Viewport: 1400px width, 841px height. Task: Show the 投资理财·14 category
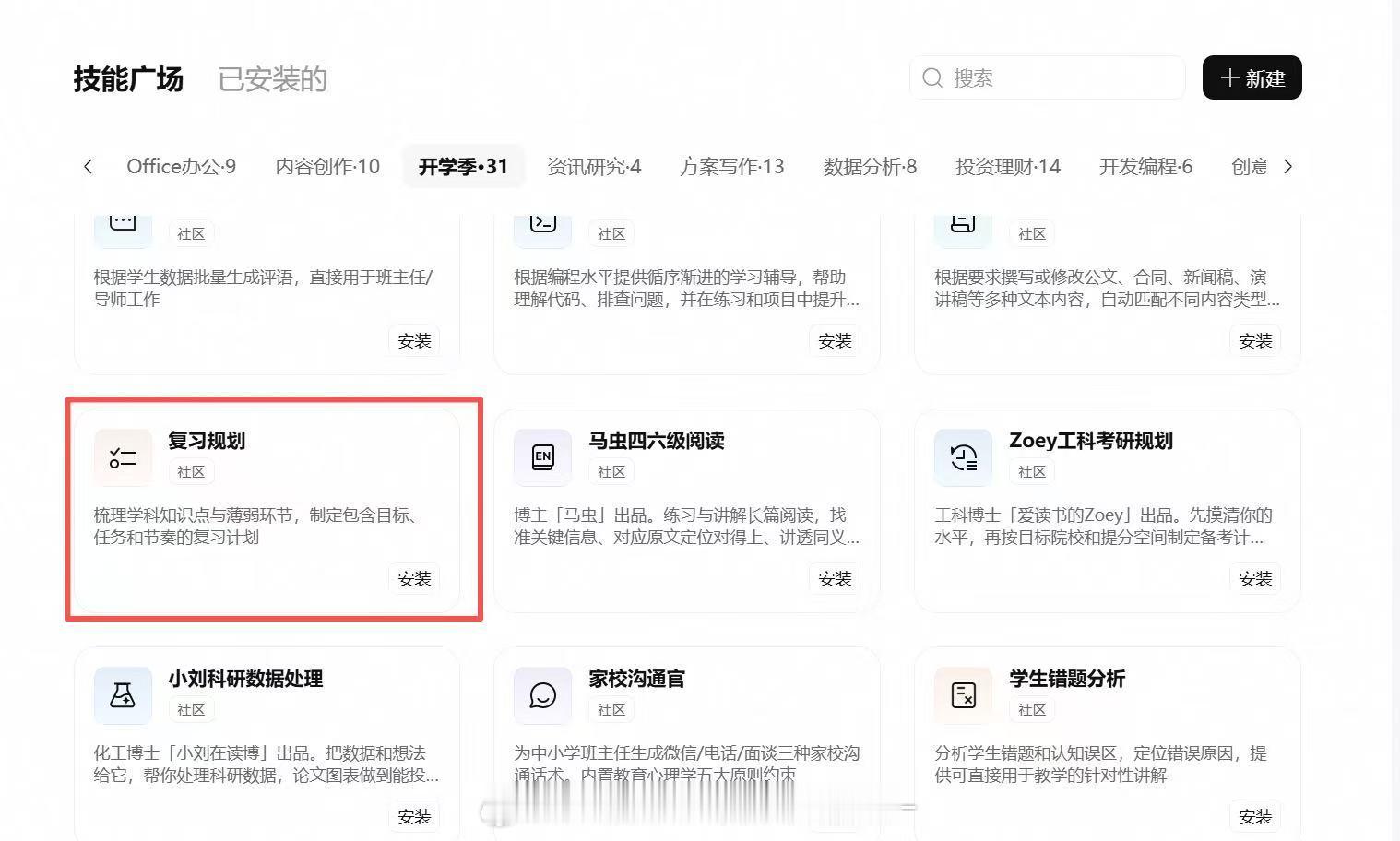click(x=1008, y=167)
